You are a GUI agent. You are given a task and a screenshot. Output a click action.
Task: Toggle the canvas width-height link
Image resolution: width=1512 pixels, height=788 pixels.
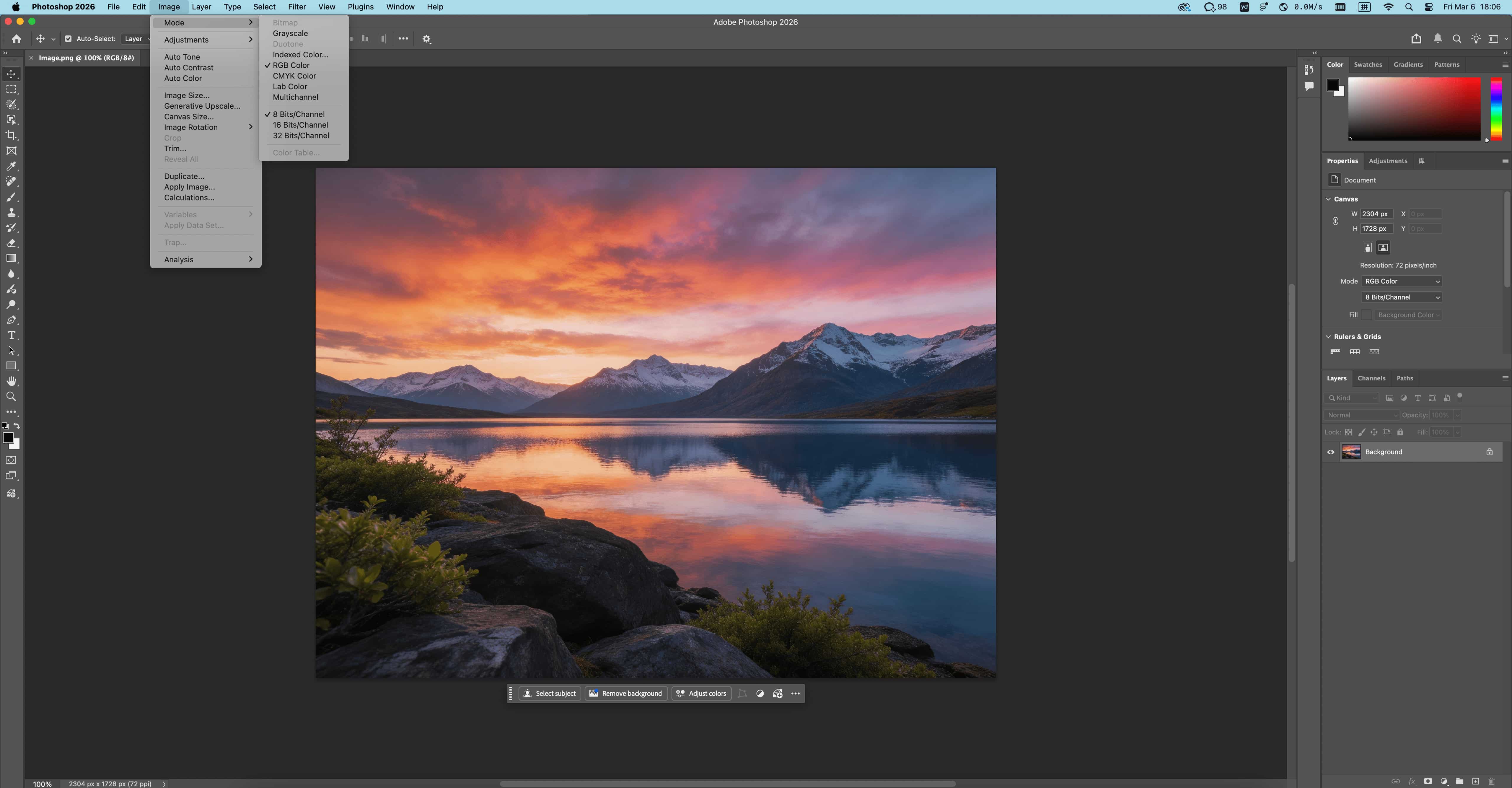[1335, 222]
